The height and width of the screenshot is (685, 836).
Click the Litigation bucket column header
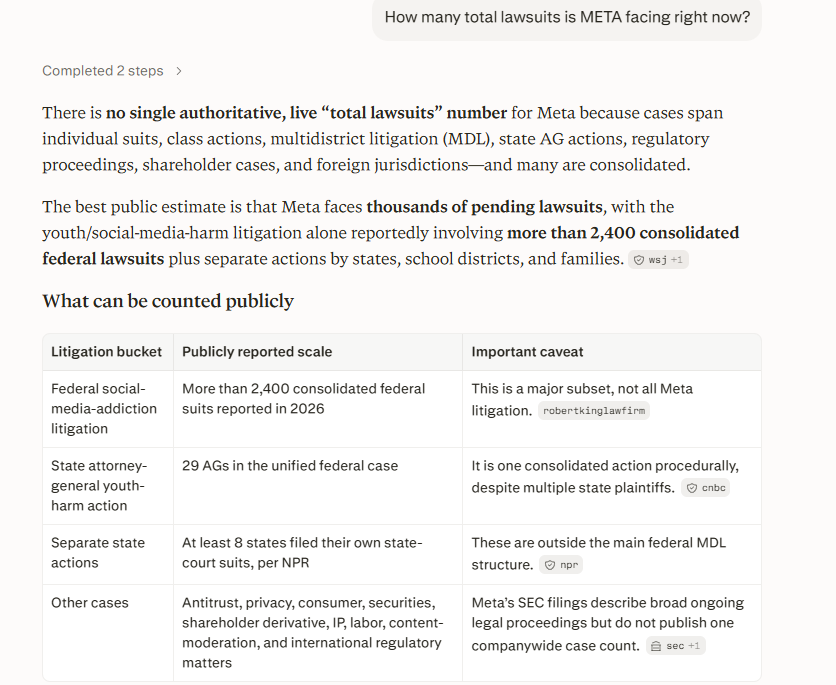106,352
